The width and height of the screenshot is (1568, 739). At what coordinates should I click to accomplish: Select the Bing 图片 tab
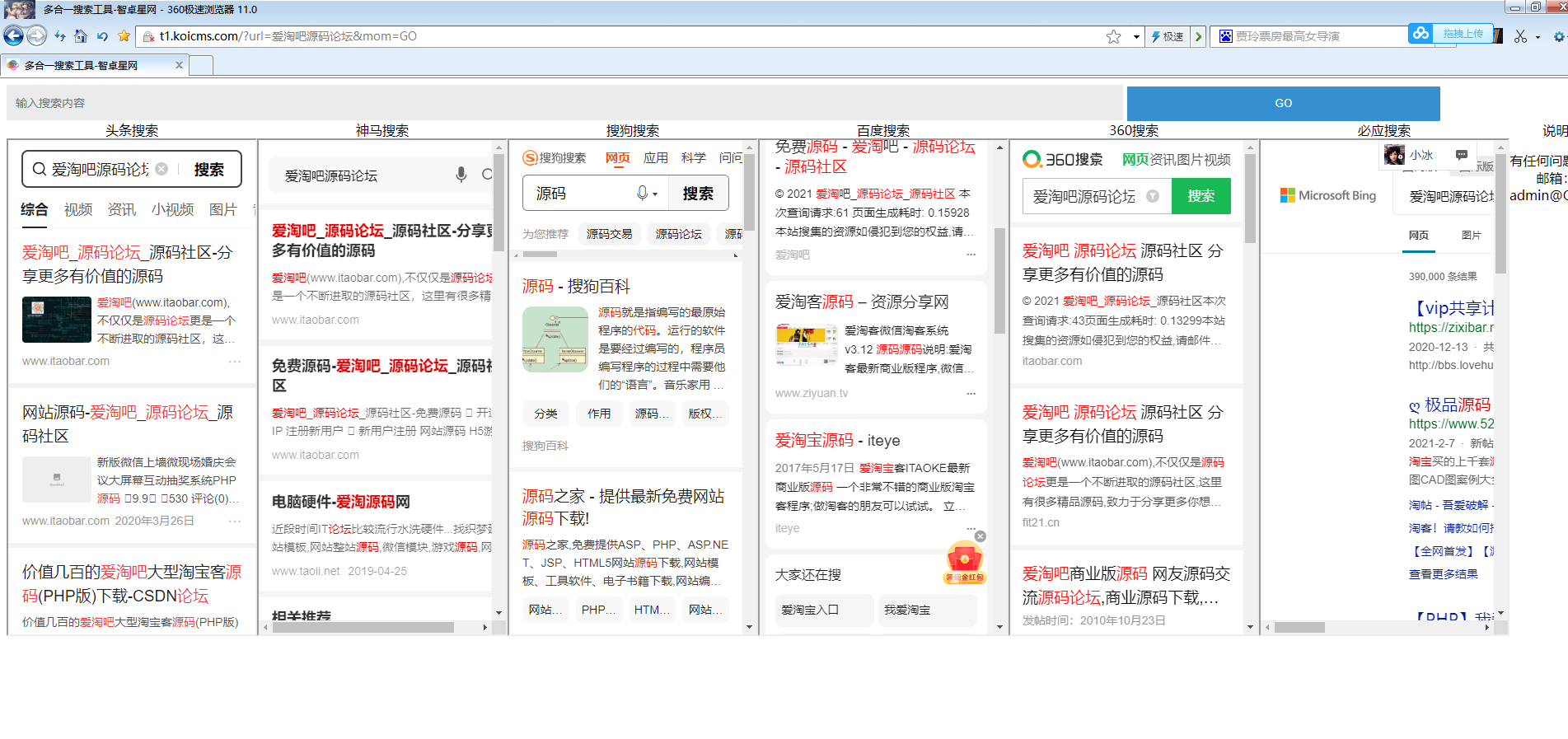[1471, 235]
